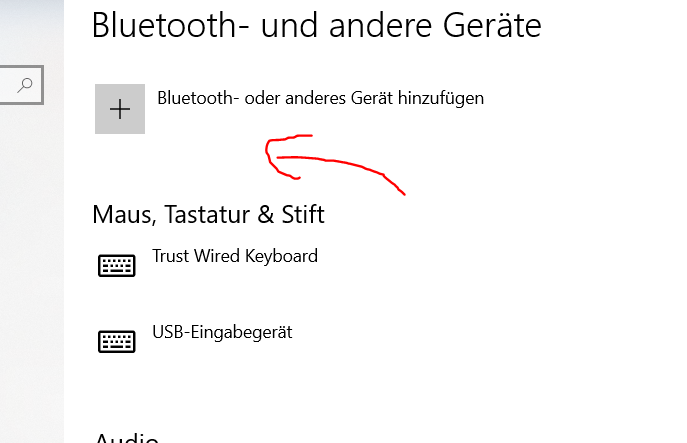Select the Trust Wired Keyboard device entry
Image resolution: width=687 pixels, height=443 pixels.
pos(234,256)
